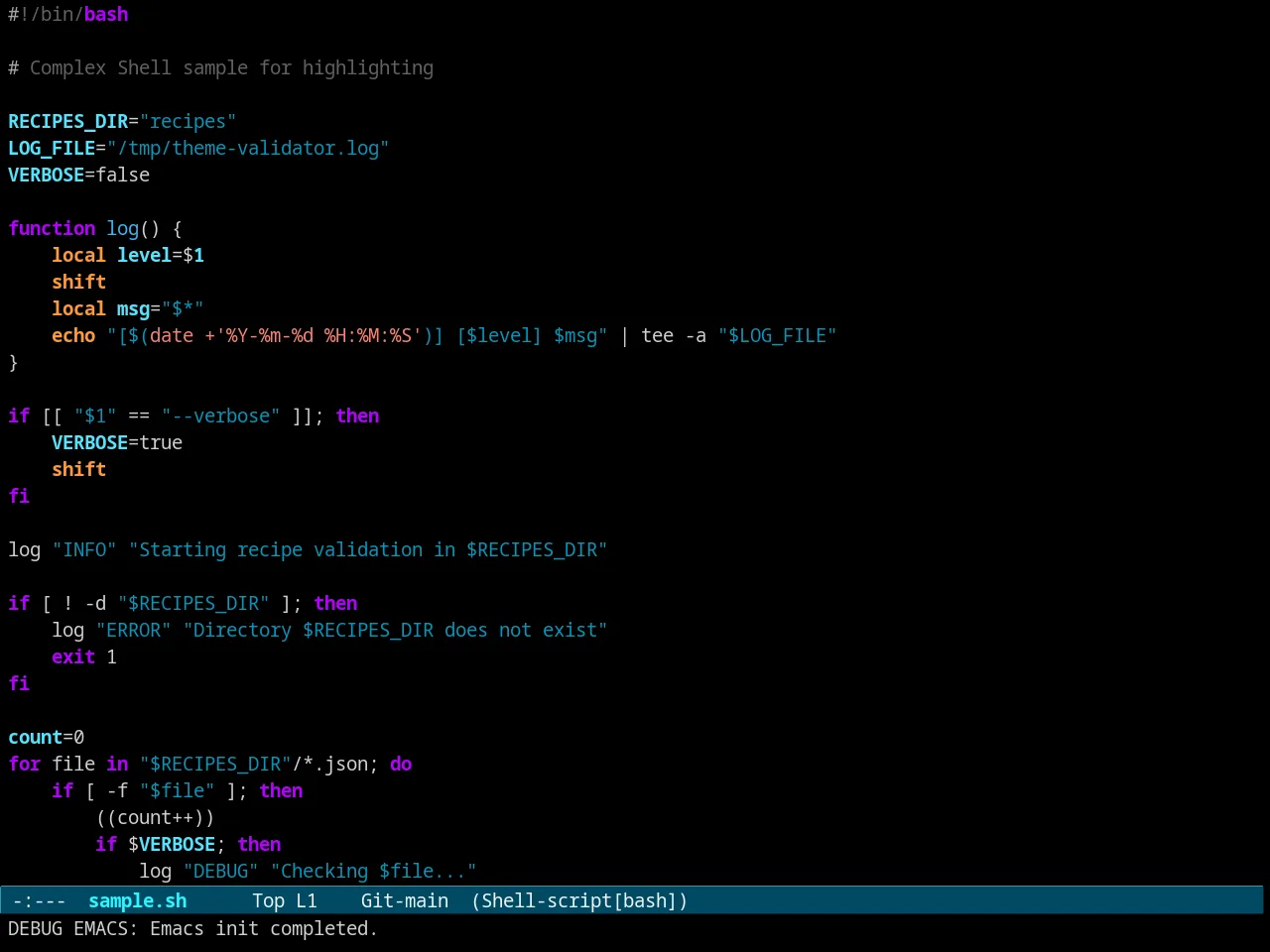Click the string "/tmp/theme-validator.log"
This screenshot has height=952, width=1270.
click(248, 148)
